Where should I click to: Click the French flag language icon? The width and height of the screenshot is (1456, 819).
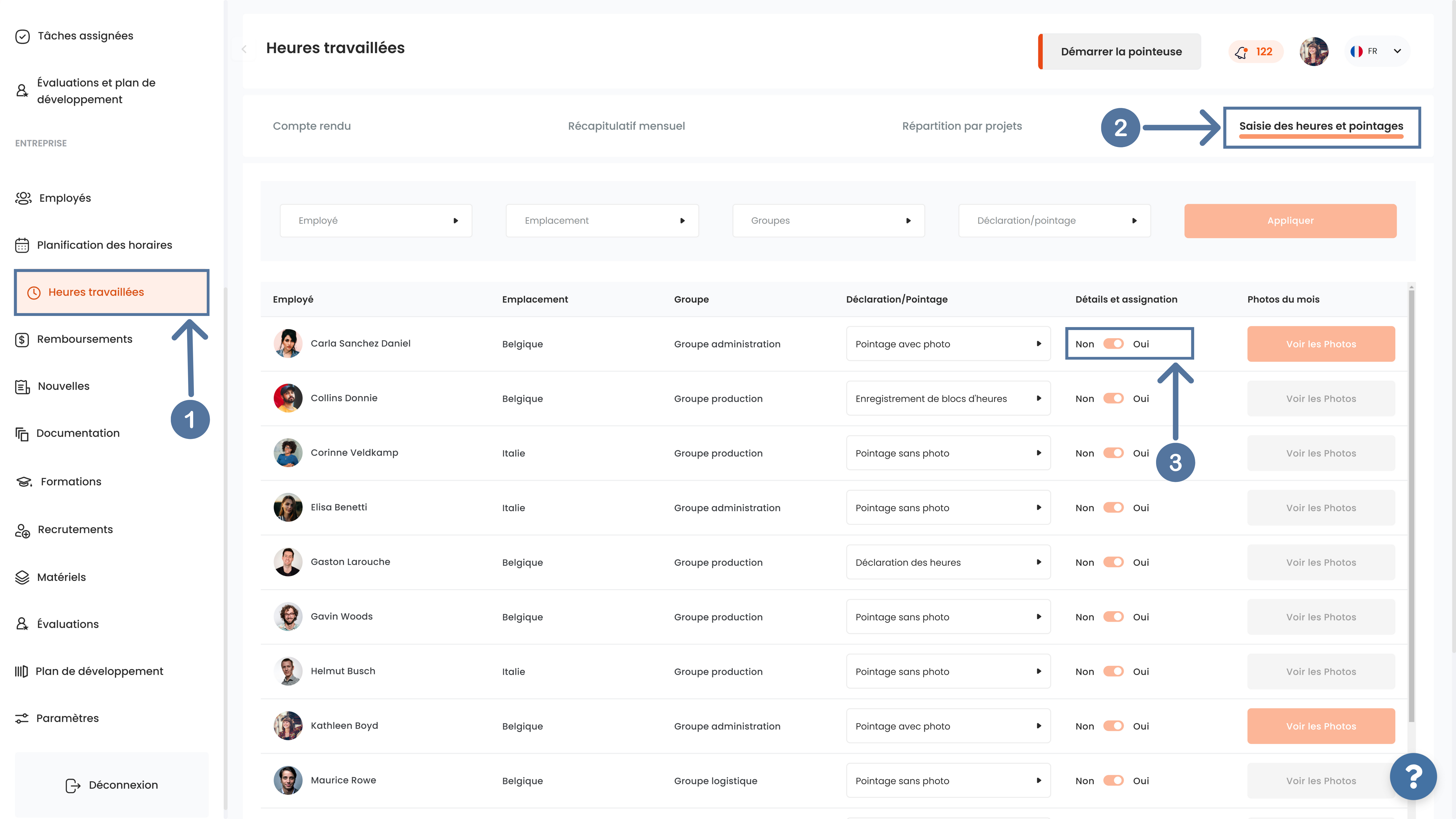click(1356, 51)
